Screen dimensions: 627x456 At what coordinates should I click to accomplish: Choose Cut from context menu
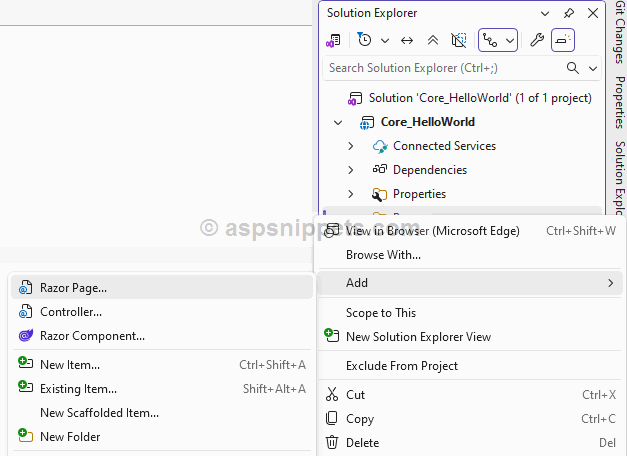(x=470, y=395)
